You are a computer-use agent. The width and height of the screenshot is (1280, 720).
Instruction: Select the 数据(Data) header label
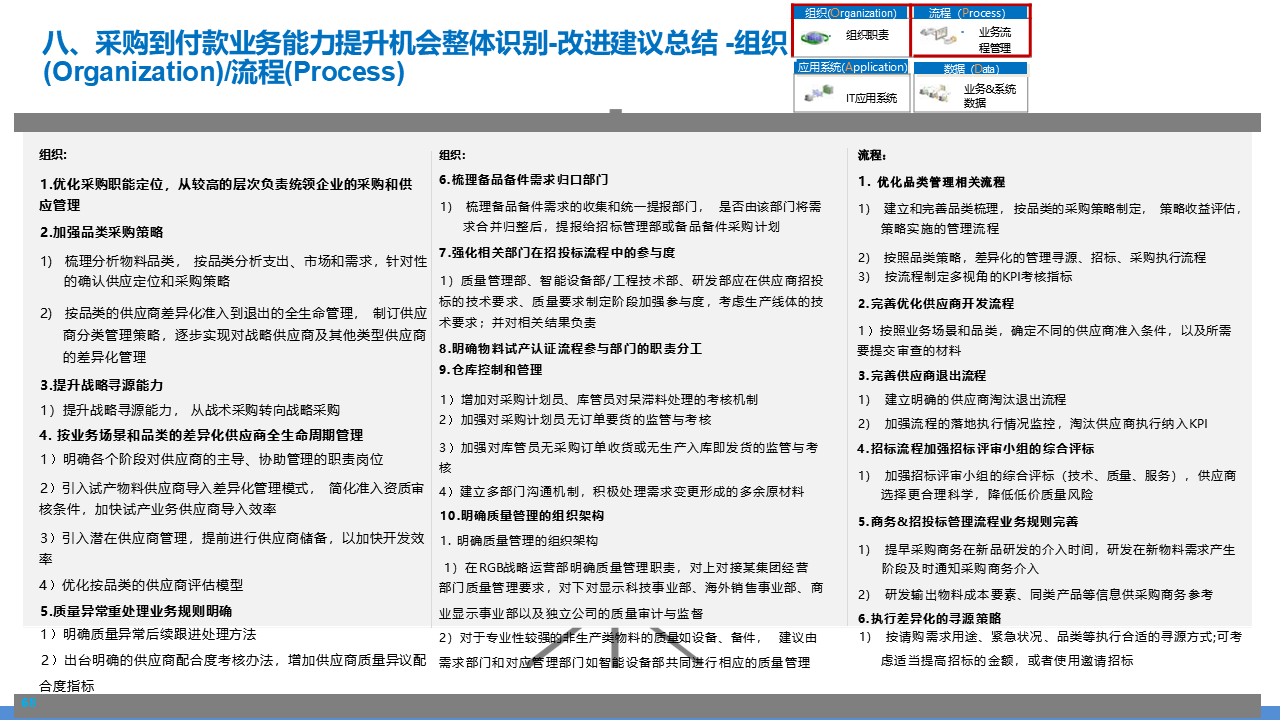(x=971, y=69)
